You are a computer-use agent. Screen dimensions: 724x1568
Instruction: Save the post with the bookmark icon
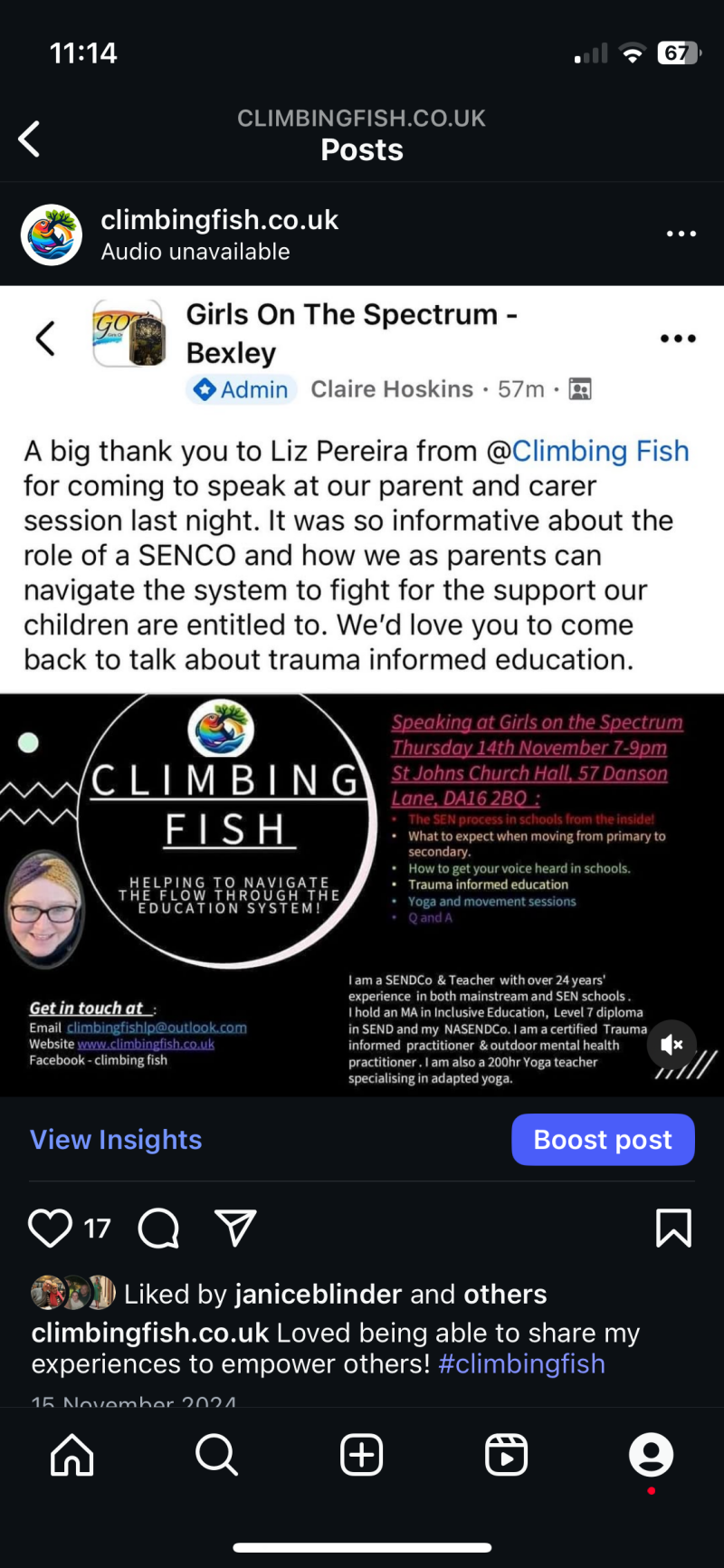[x=673, y=1229]
